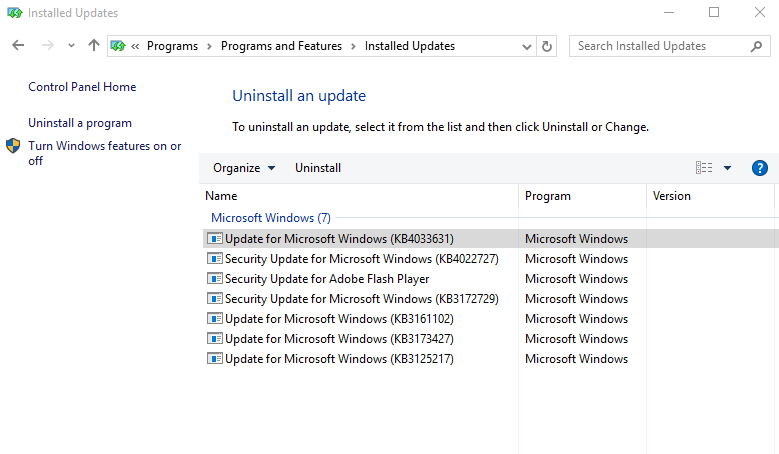This screenshot has height=454, width=779.
Task: Open the address bar history dropdown
Action: [527, 46]
